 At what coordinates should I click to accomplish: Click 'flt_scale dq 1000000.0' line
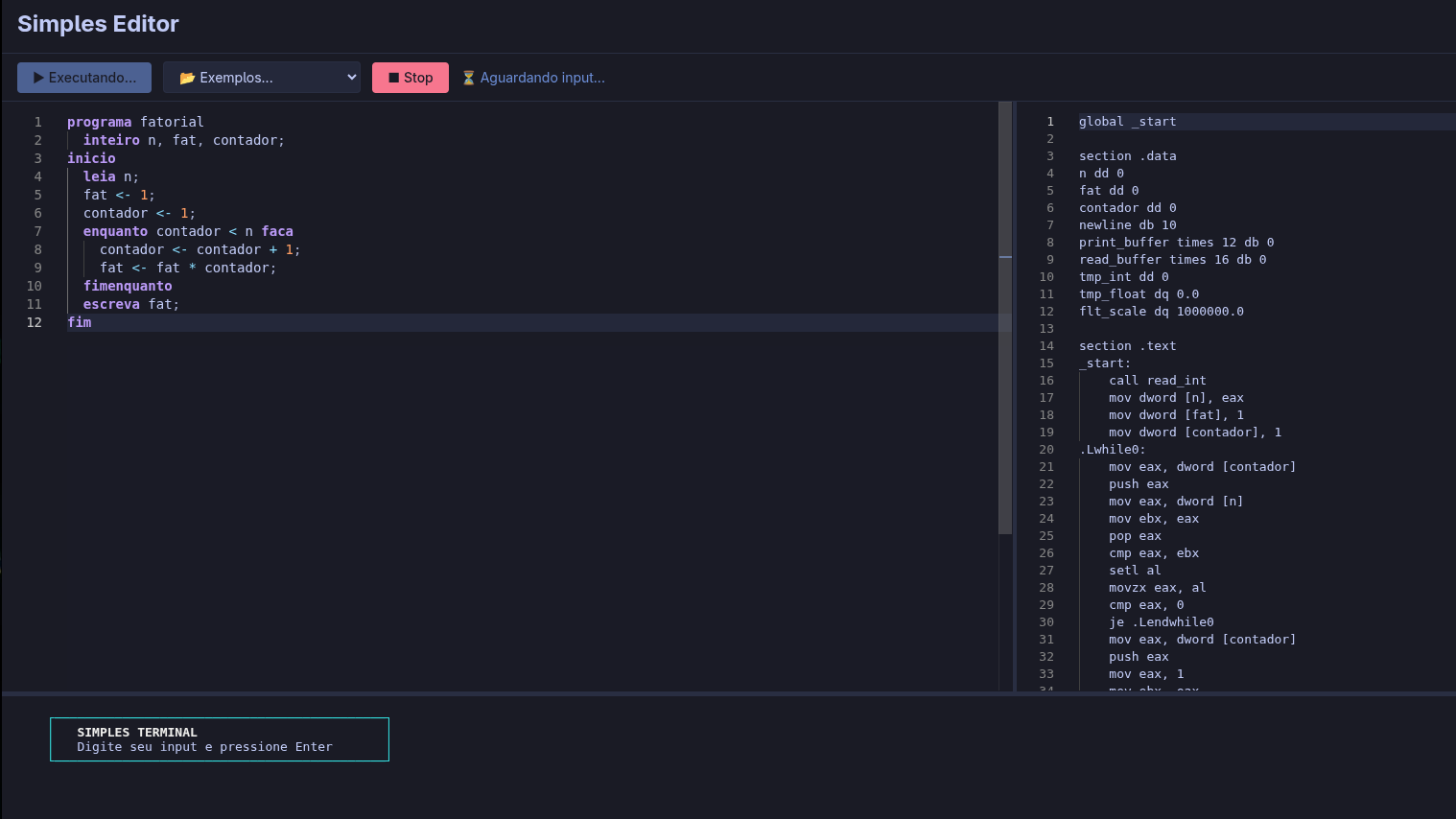[1161, 312]
